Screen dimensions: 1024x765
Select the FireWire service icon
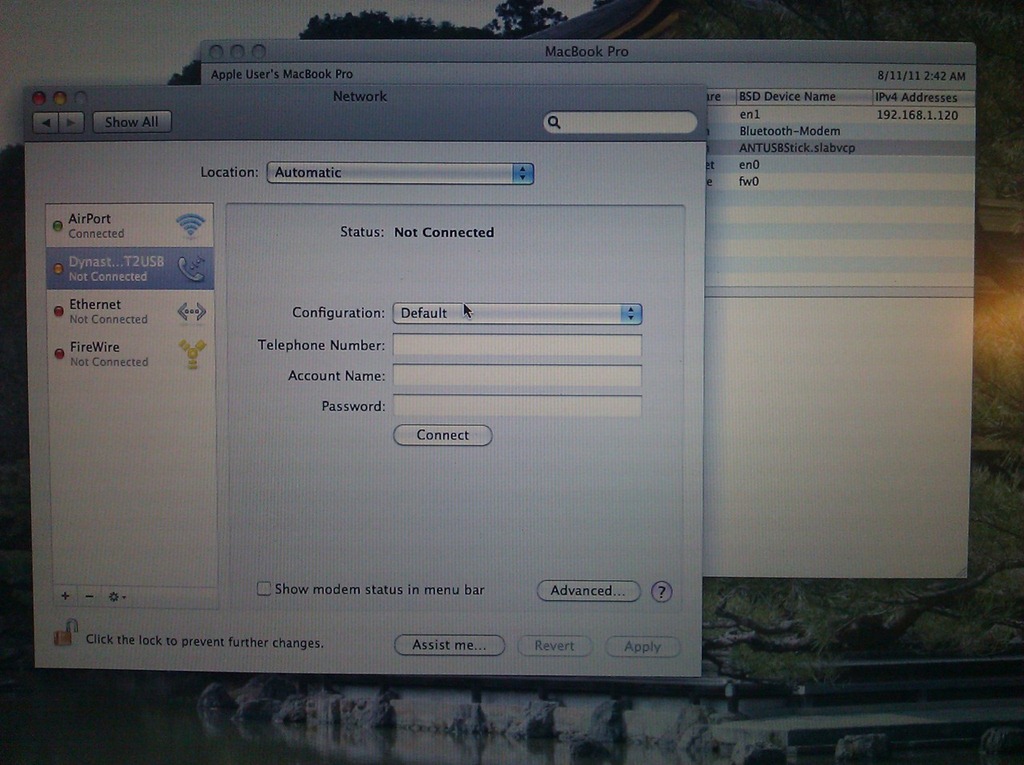(x=190, y=353)
